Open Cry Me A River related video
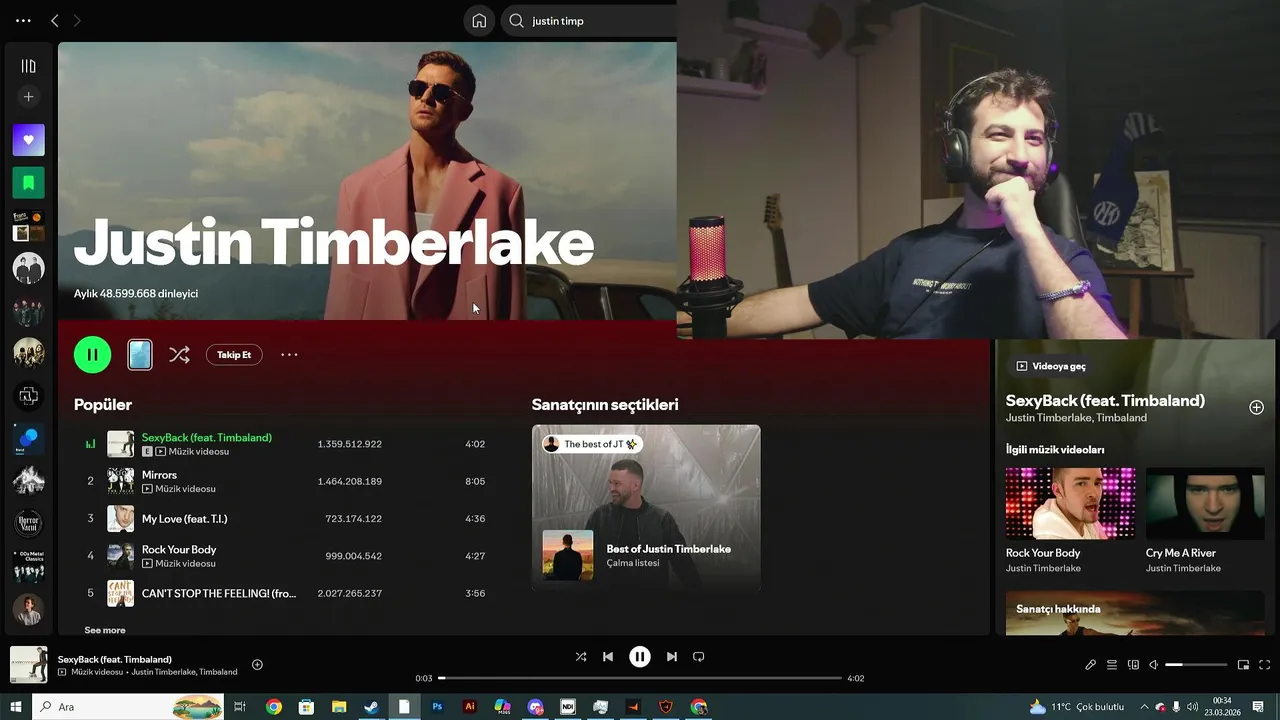1280x720 pixels. (x=1205, y=520)
